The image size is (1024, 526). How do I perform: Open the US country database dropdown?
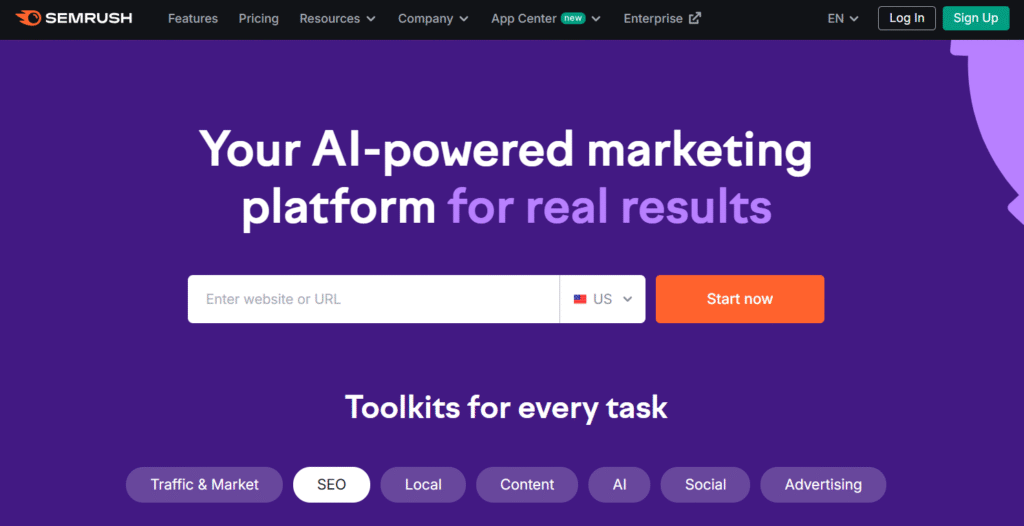(x=603, y=299)
